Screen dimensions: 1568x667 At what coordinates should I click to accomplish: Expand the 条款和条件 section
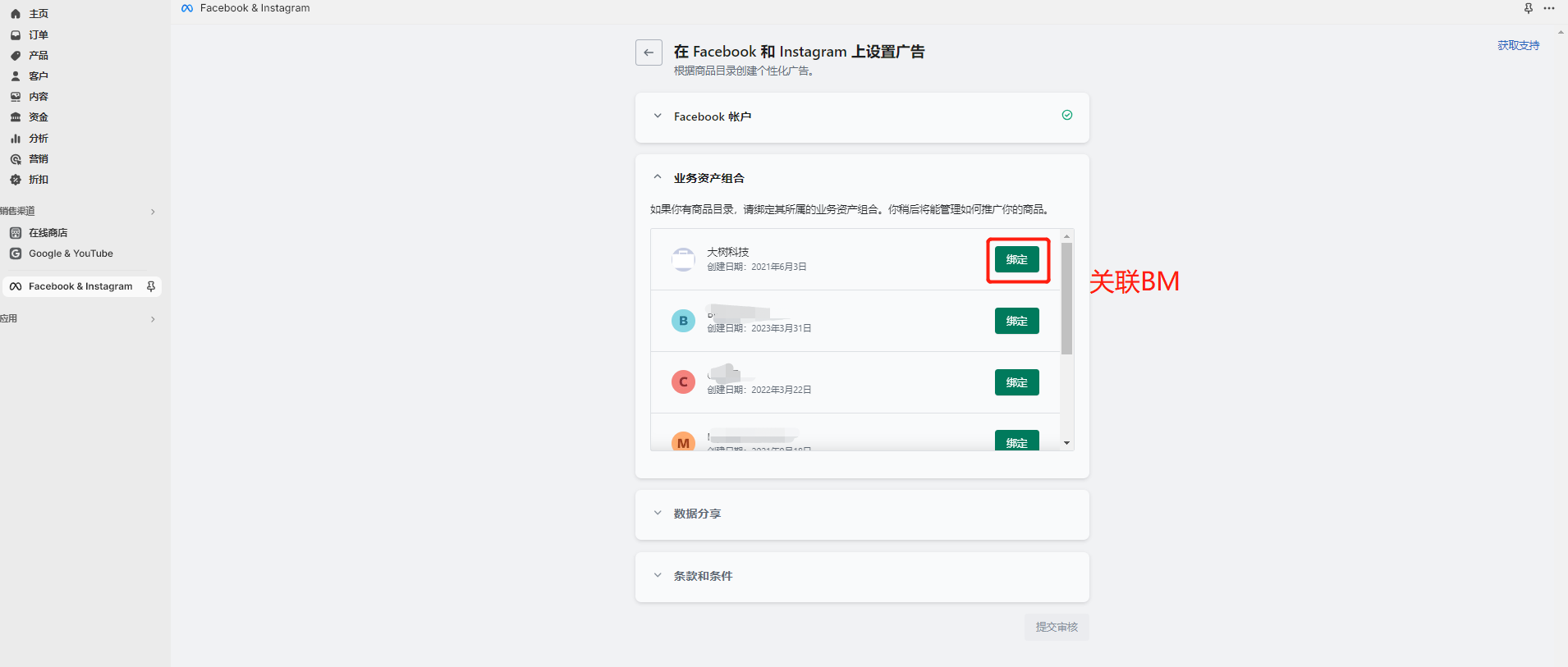(658, 576)
